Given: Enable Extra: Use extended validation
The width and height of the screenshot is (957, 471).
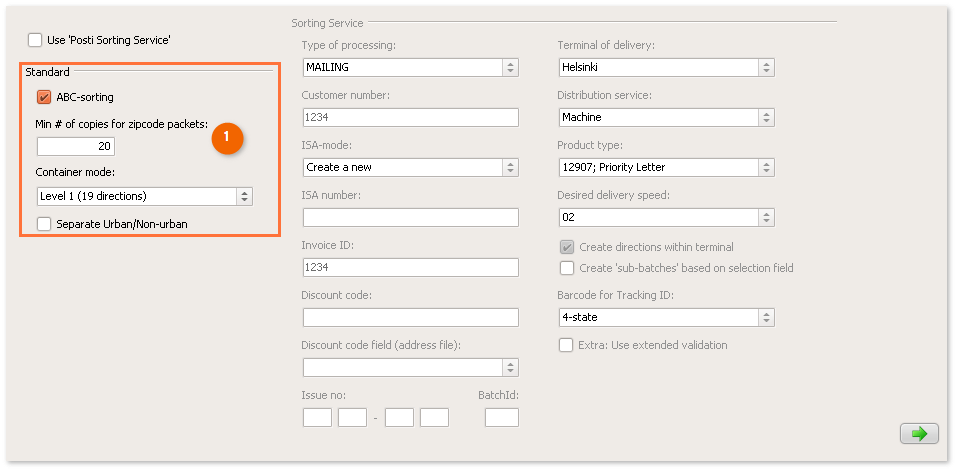Looking at the screenshot, I should [x=567, y=345].
